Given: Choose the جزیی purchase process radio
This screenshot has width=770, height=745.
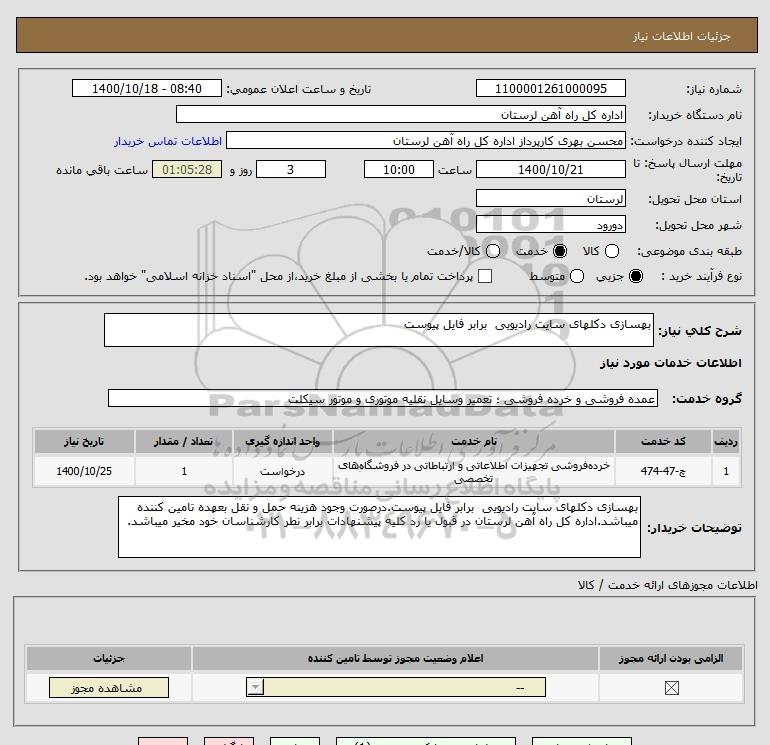Looking at the screenshot, I should (x=635, y=276).
